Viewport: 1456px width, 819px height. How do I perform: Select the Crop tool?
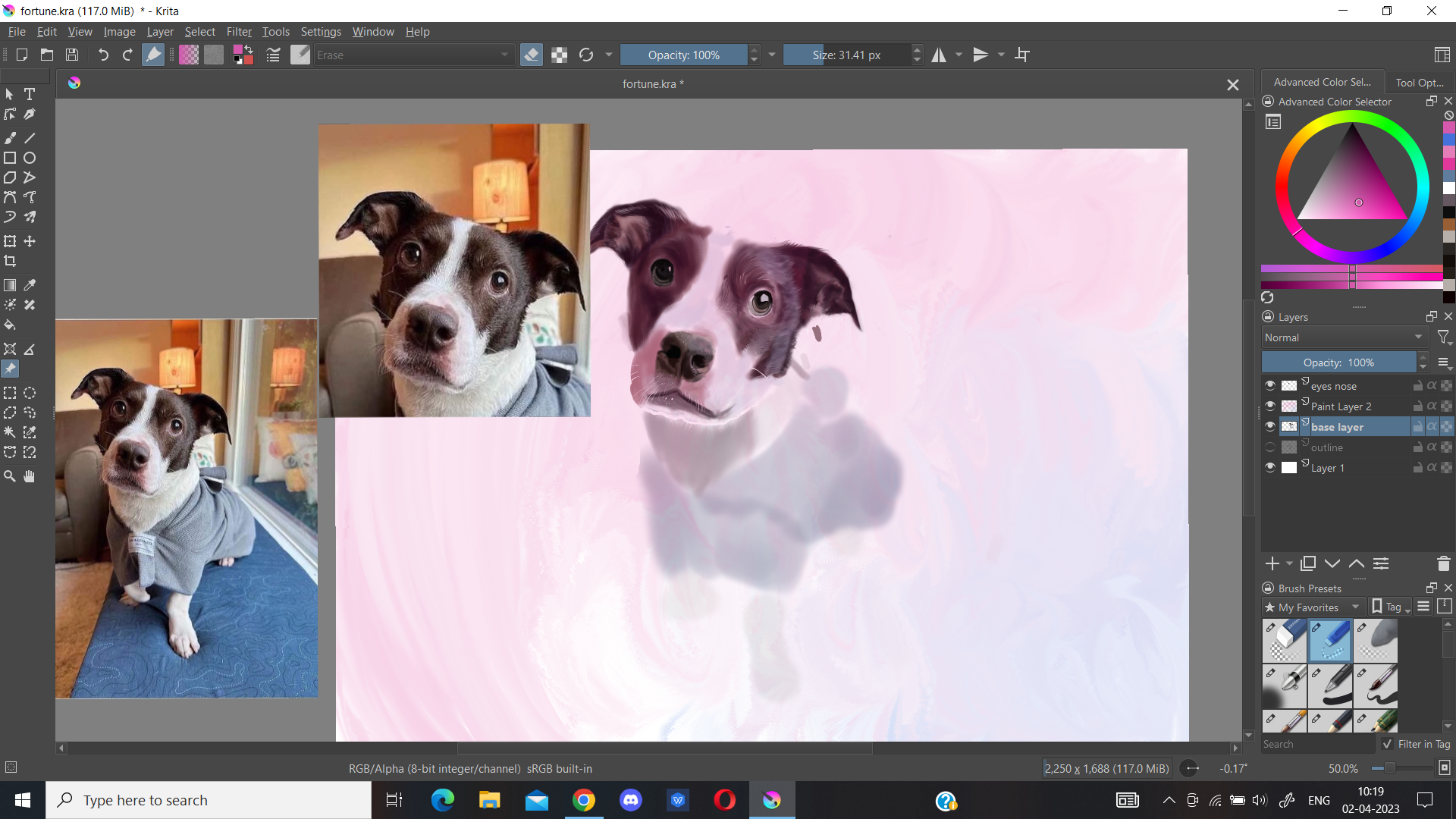(10, 261)
